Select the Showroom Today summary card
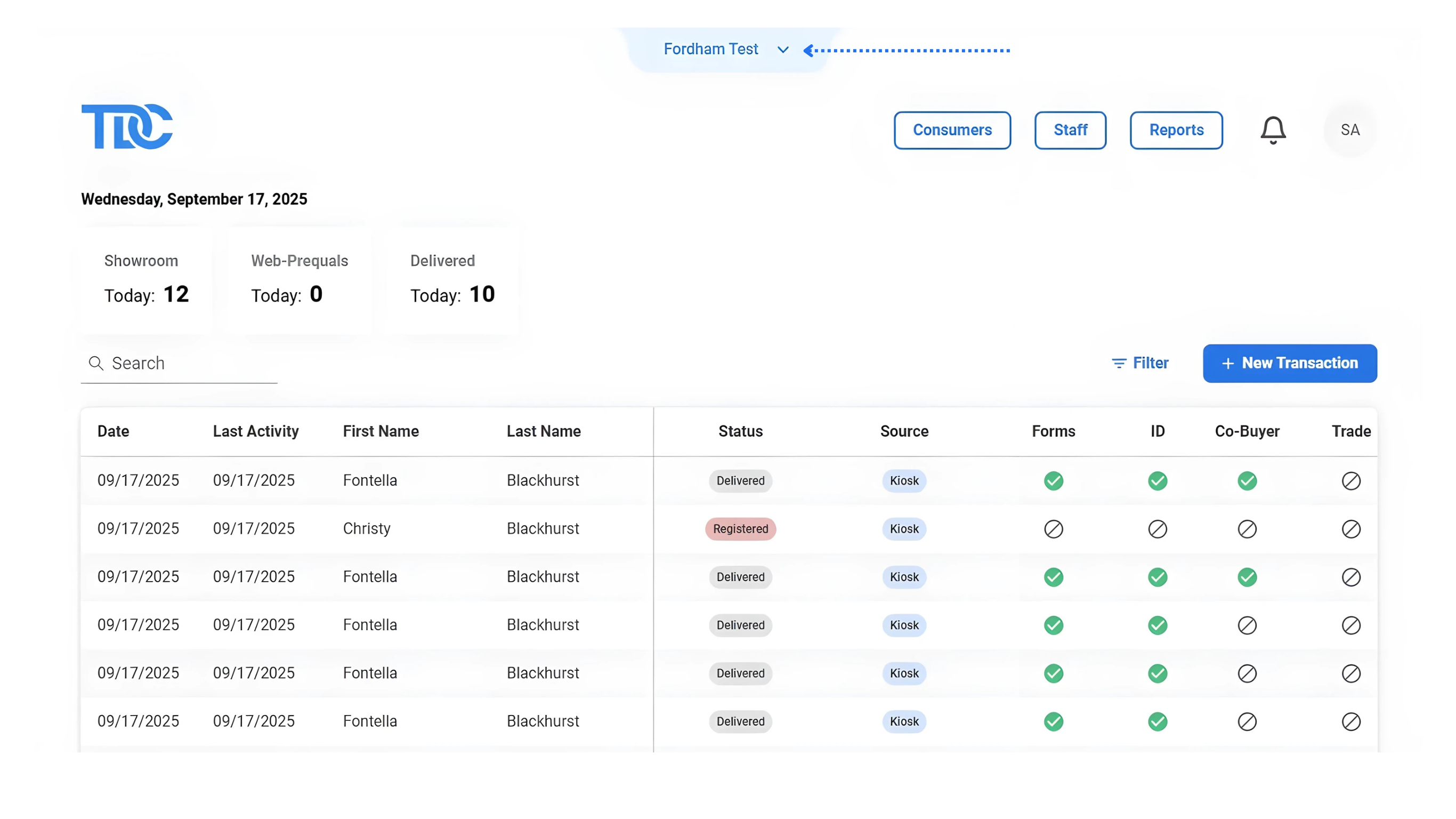 point(147,280)
